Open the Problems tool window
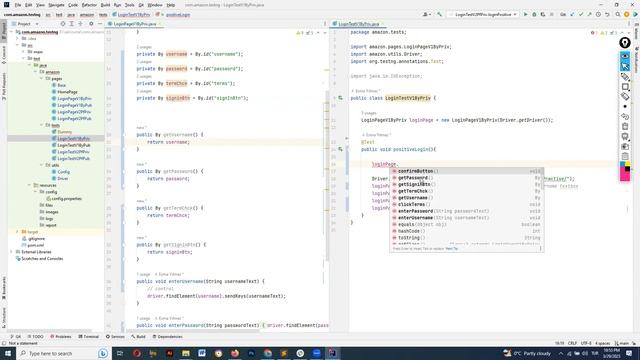Screen dimensions: 640x360 (x=61, y=337)
